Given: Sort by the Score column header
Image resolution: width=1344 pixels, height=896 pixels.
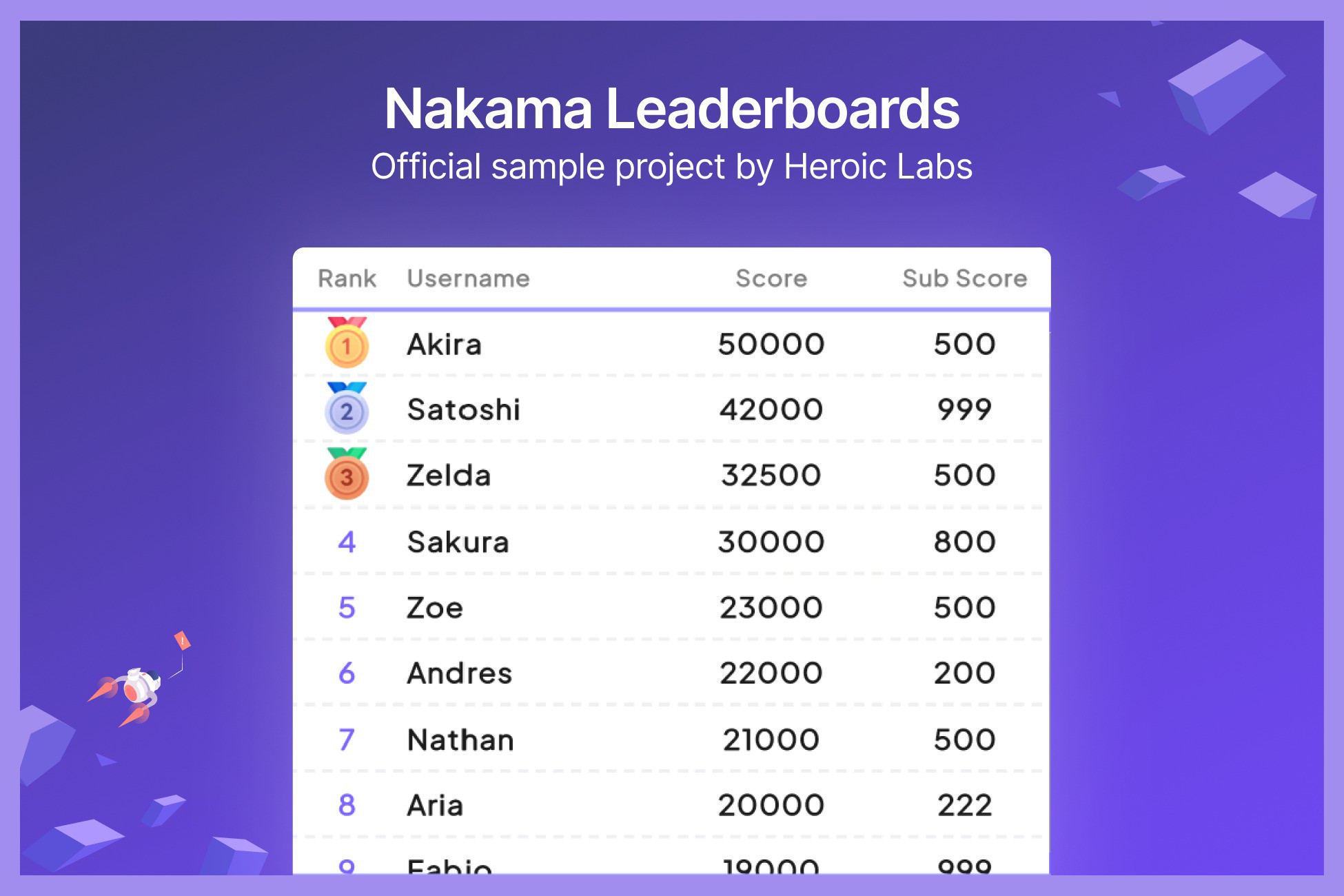Looking at the screenshot, I should click(x=772, y=278).
